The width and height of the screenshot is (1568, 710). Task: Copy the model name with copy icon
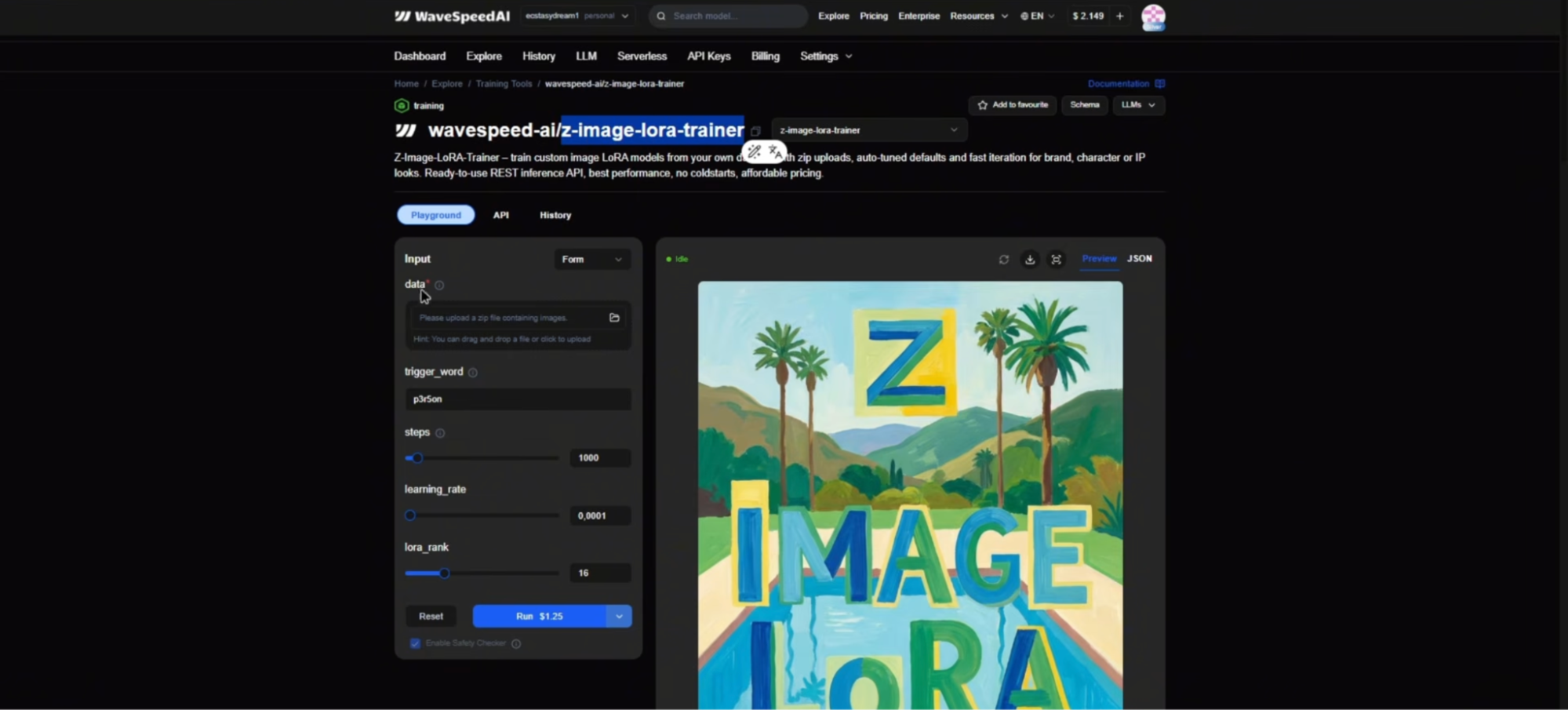tap(755, 131)
